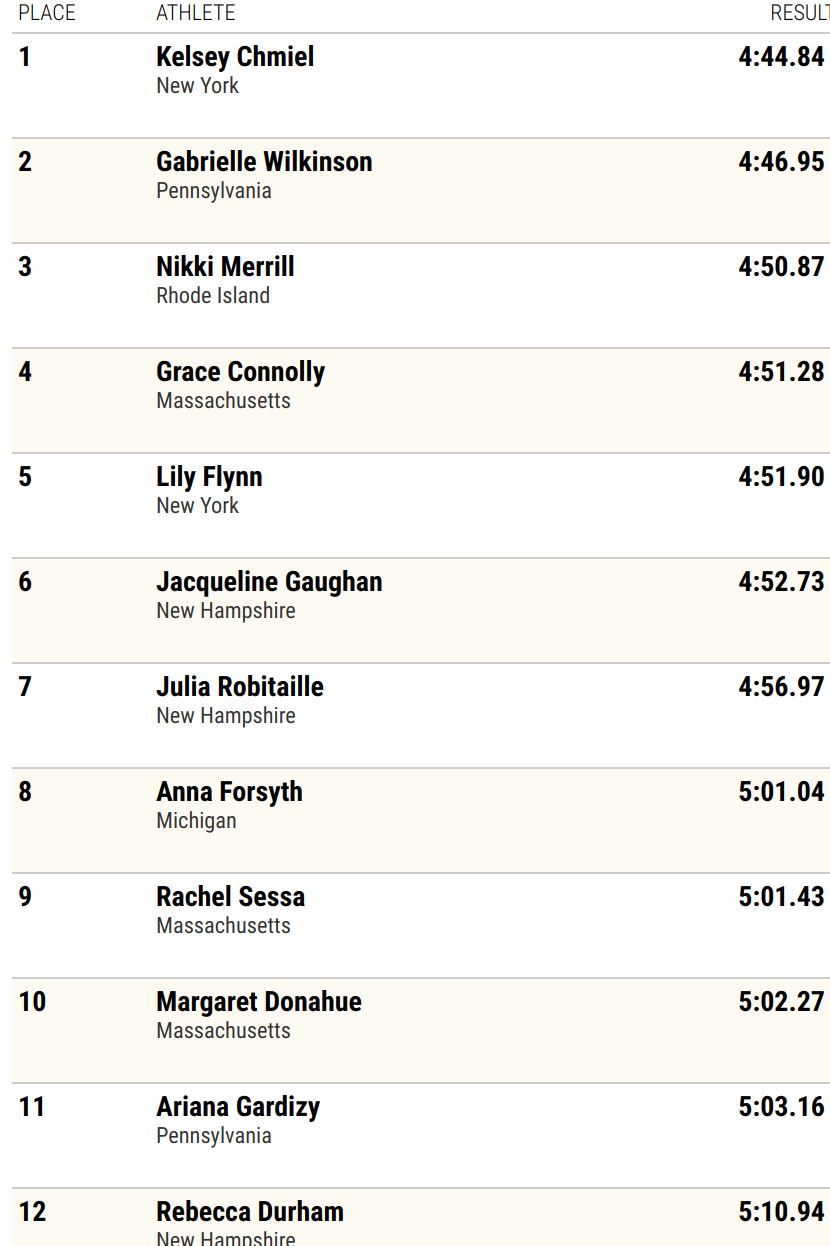Image resolution: width=830 pixels, height=1246 pixels.
Task: Open Margaret Donahue's athlete page
Action: [259, 1002]
